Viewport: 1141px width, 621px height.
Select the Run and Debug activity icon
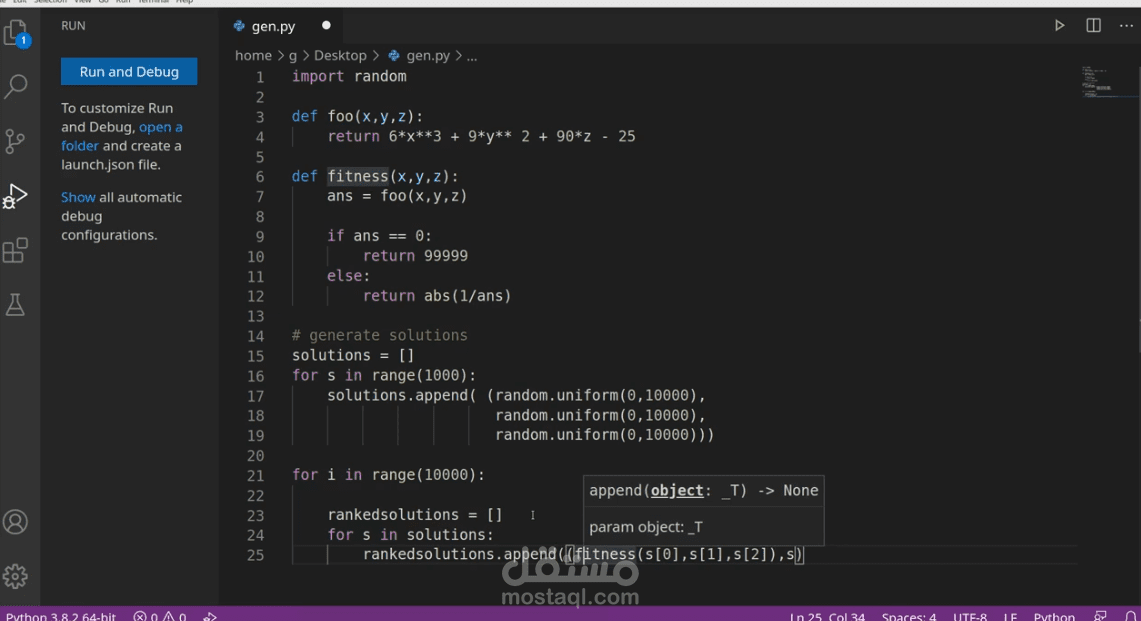click(15, 196)
